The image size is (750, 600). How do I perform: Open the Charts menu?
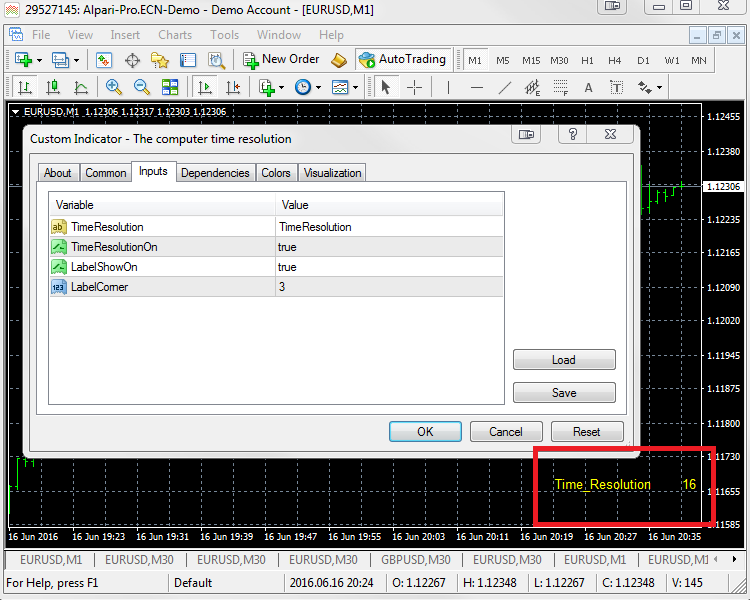click(175, 35)
